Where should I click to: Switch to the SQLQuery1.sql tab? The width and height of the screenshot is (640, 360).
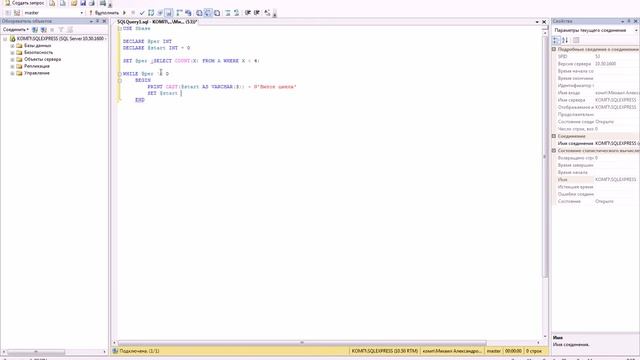coord(157,22)
